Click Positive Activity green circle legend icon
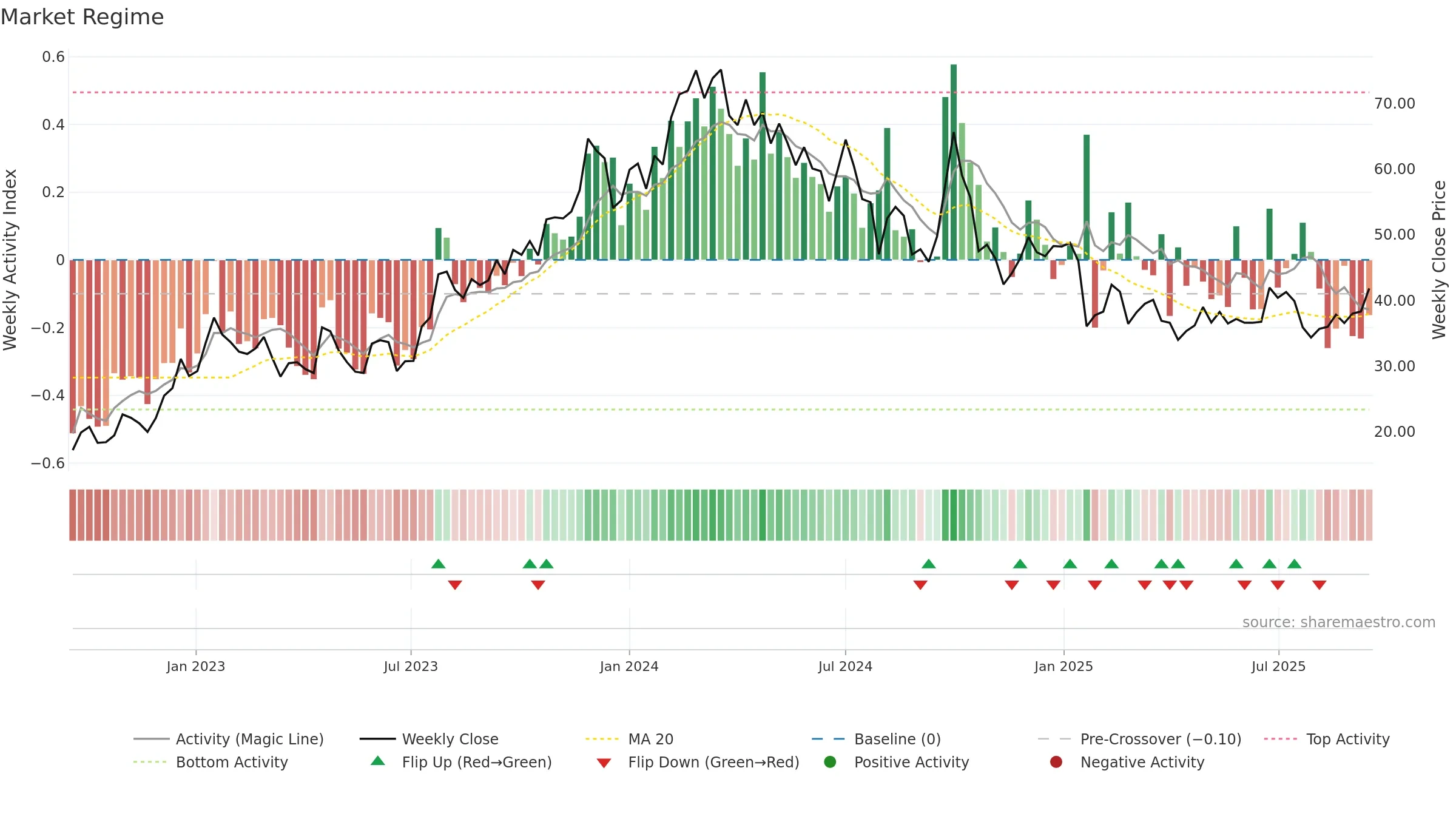The height and width of the screenshot is (819, 1456). [830, 761]
